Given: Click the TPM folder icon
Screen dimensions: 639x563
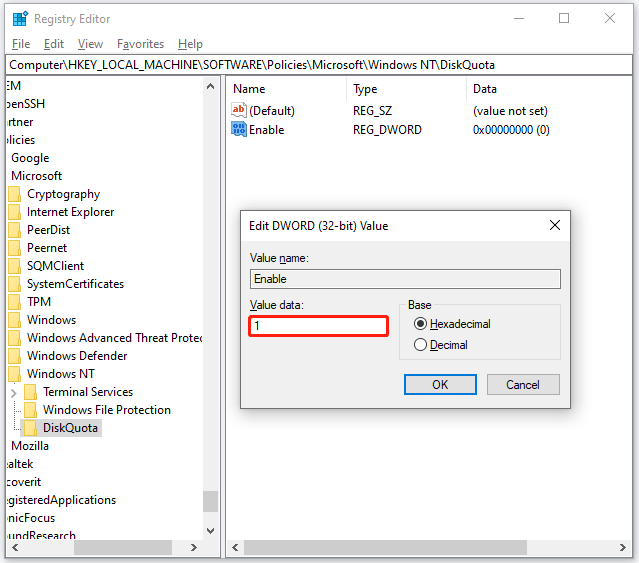Looking at the screenshot, I should [14, 301].
